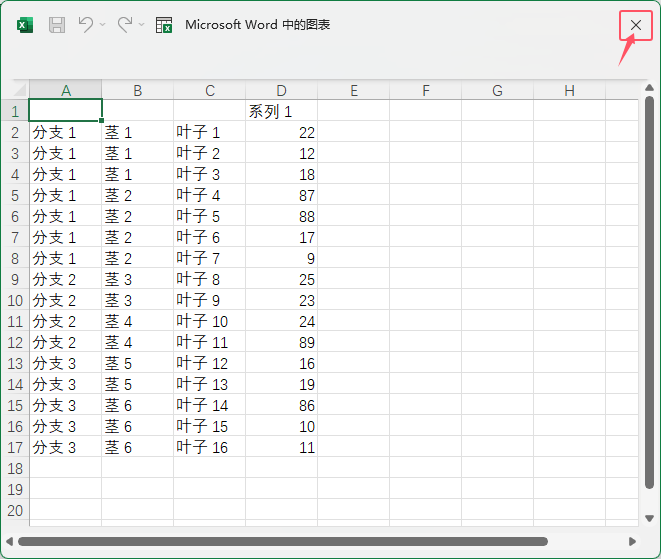The height and width of the screenshot is (559, 661).
Task: Click cell with value 11
Action: pos(281,447)
